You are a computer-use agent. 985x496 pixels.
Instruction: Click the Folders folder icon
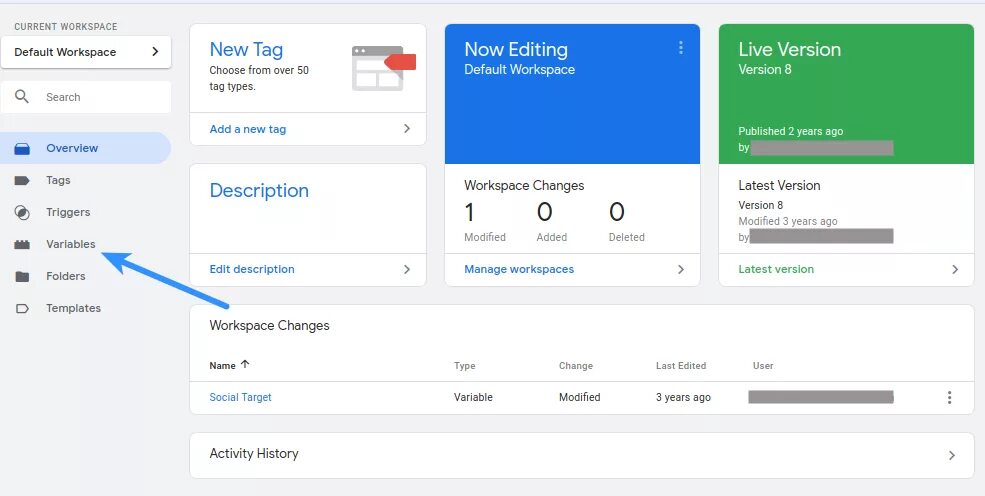(x=22, y=276)
